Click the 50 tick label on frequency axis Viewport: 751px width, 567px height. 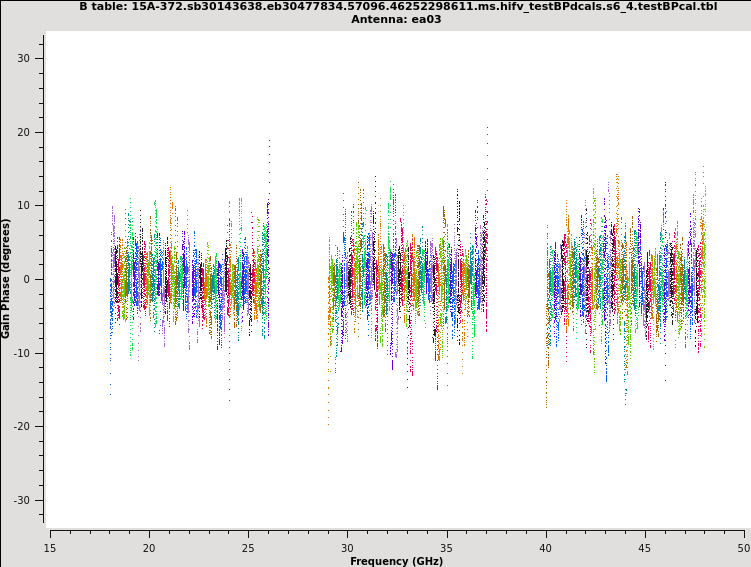(x=743, y=547)
